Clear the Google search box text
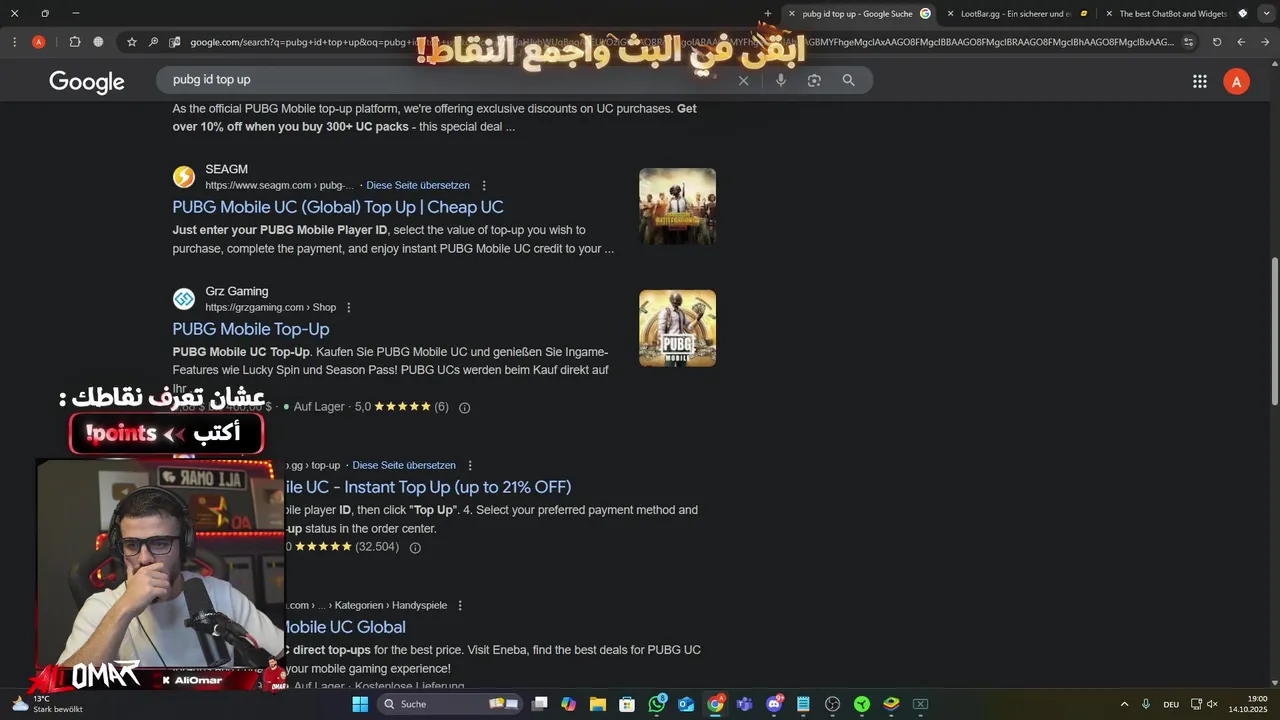 coord(743,80)
